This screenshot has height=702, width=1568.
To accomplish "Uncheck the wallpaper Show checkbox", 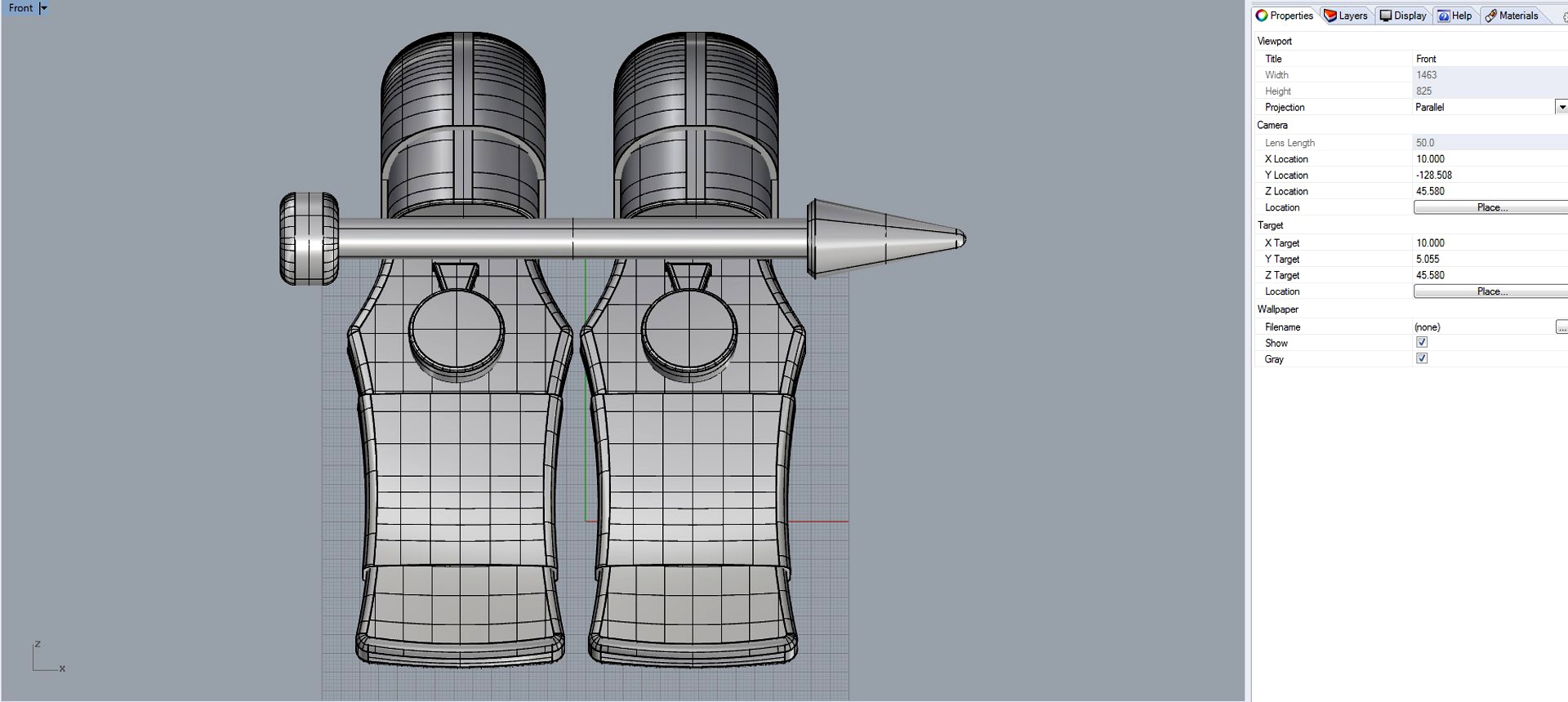I will pyautogui.click(x=1422, y=343).
